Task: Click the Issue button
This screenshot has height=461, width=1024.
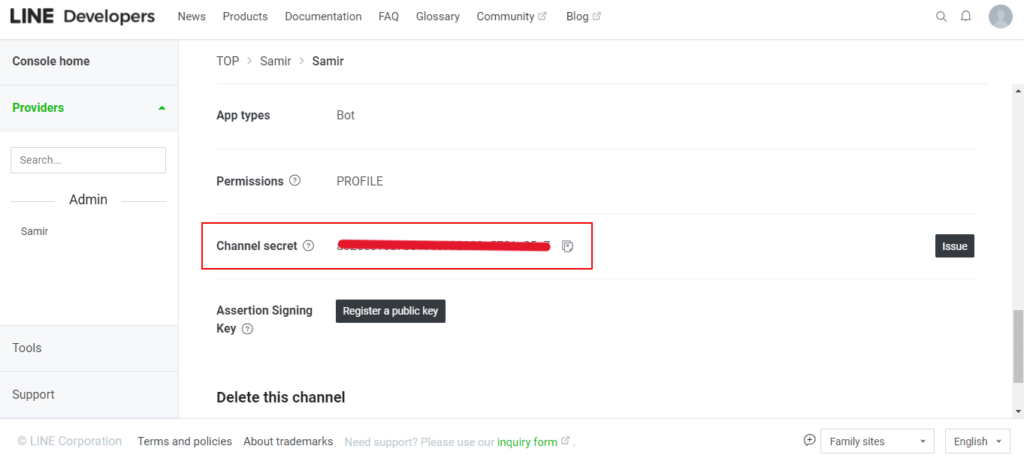Action: pos(954,246)
